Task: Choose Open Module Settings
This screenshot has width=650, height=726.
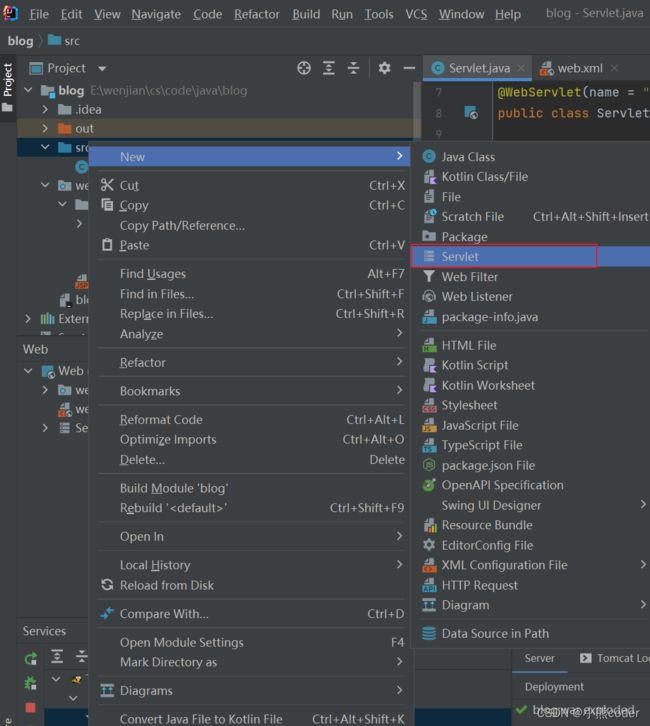Action: coord(250,642)
